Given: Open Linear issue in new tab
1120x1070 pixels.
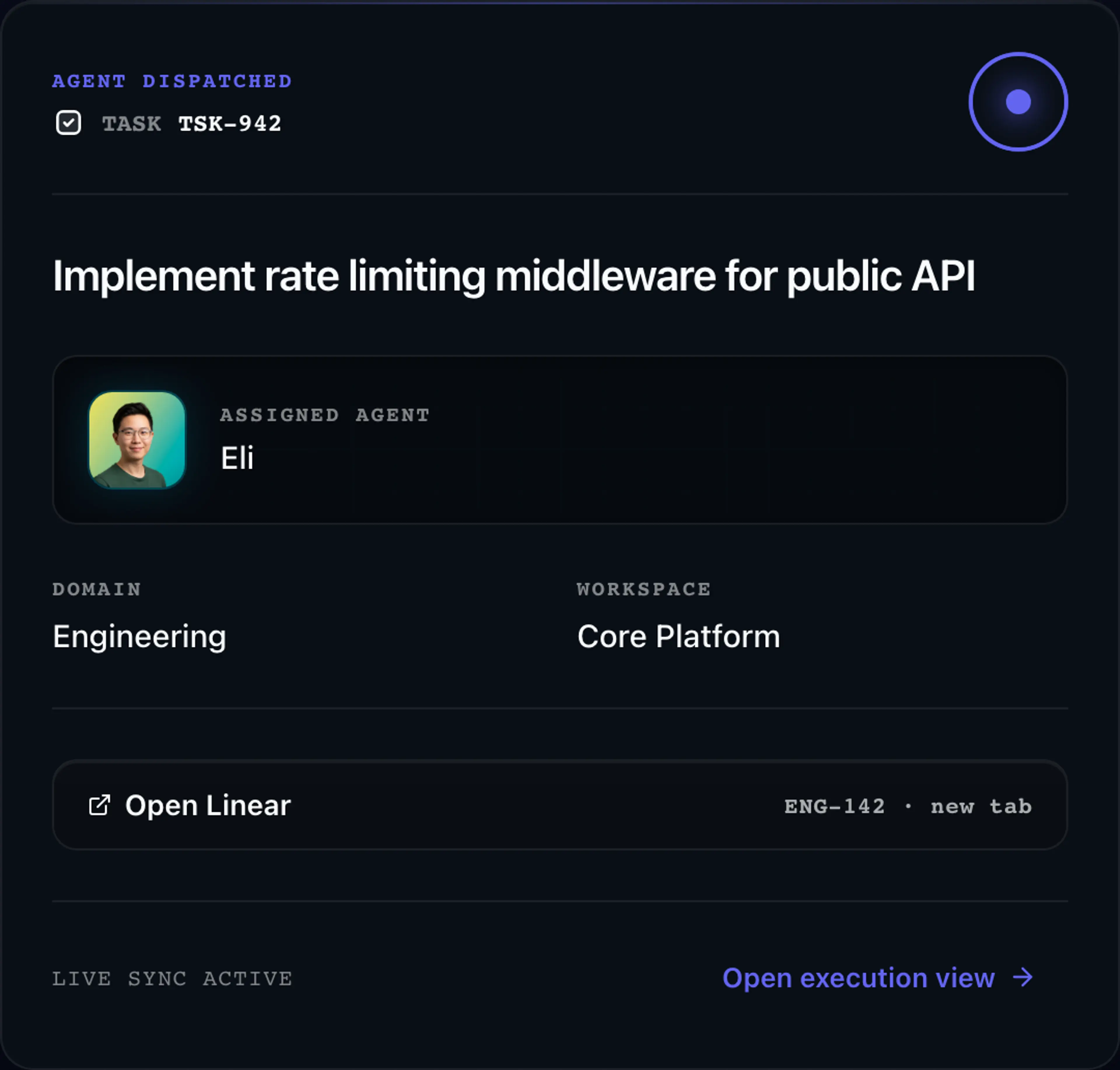Looking at the screenshot, I should pyautogui.click(x=560, y=805).
